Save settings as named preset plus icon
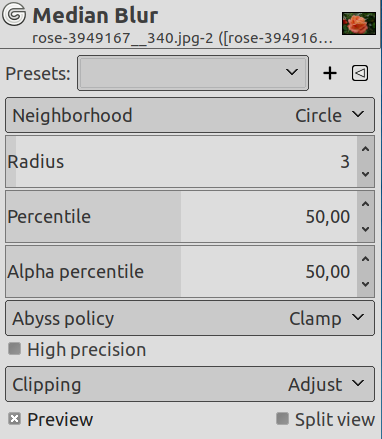 point(330,73)
